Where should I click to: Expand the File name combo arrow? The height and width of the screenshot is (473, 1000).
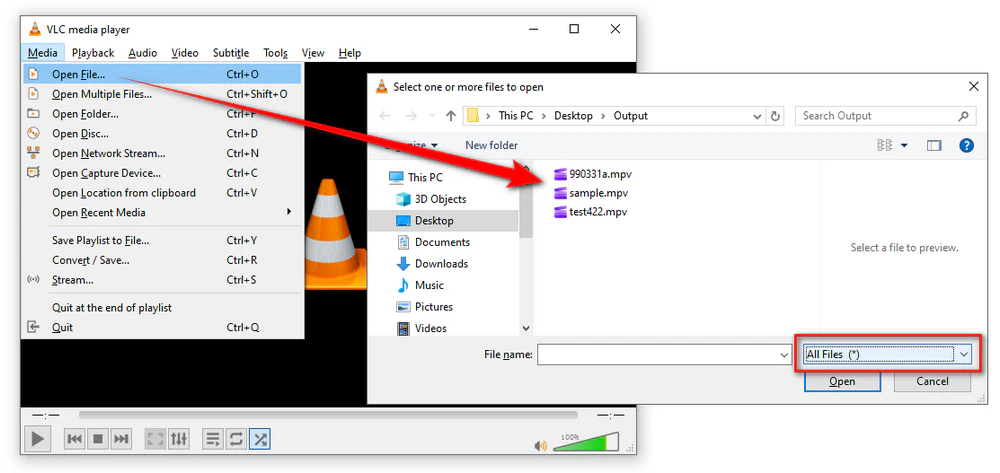[x=784, y=355]
